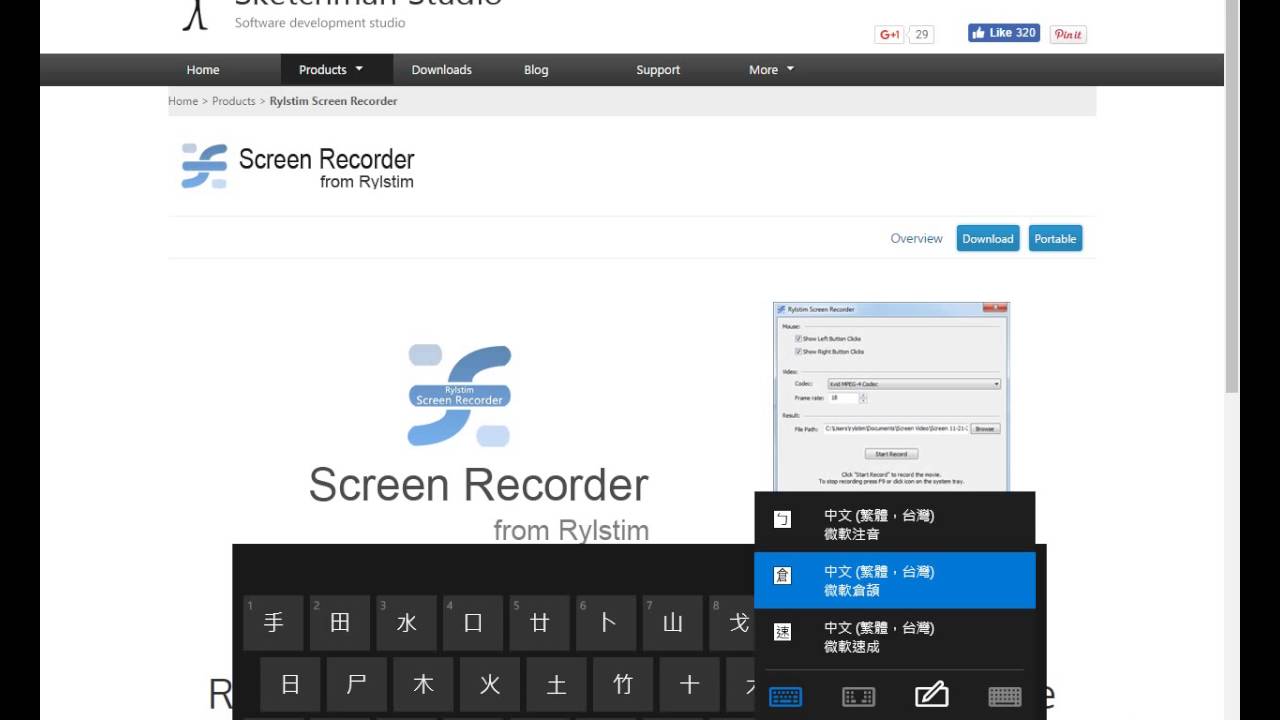The height and width of the screenshot is (720, 1280).
Task: Tap the 口 key on touch keyboard
Action: [473, 623]
